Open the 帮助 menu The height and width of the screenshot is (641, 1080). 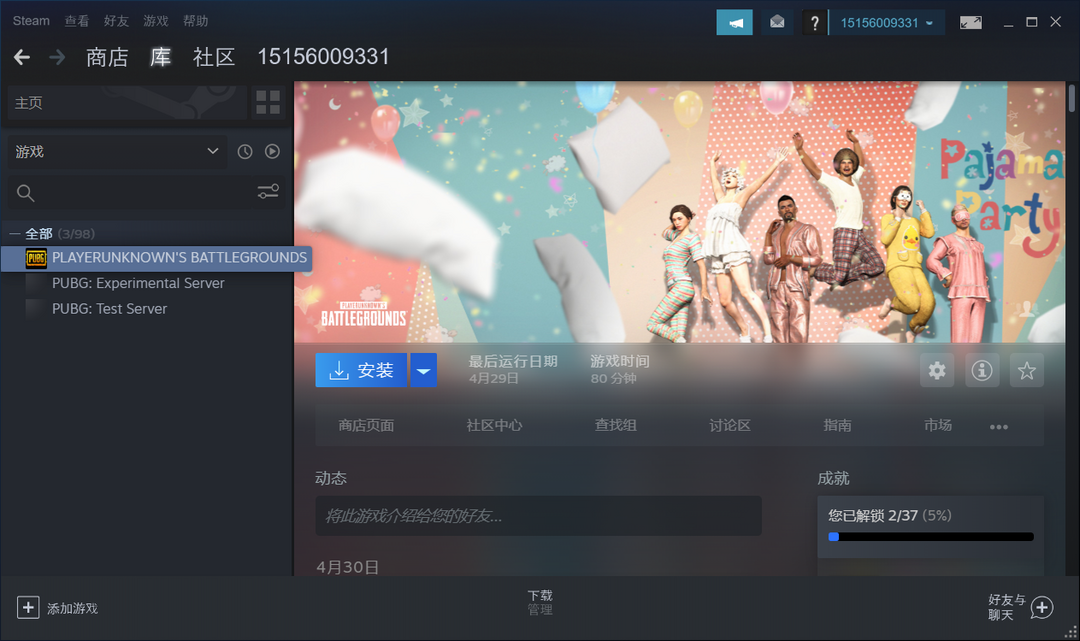[196, 21]
